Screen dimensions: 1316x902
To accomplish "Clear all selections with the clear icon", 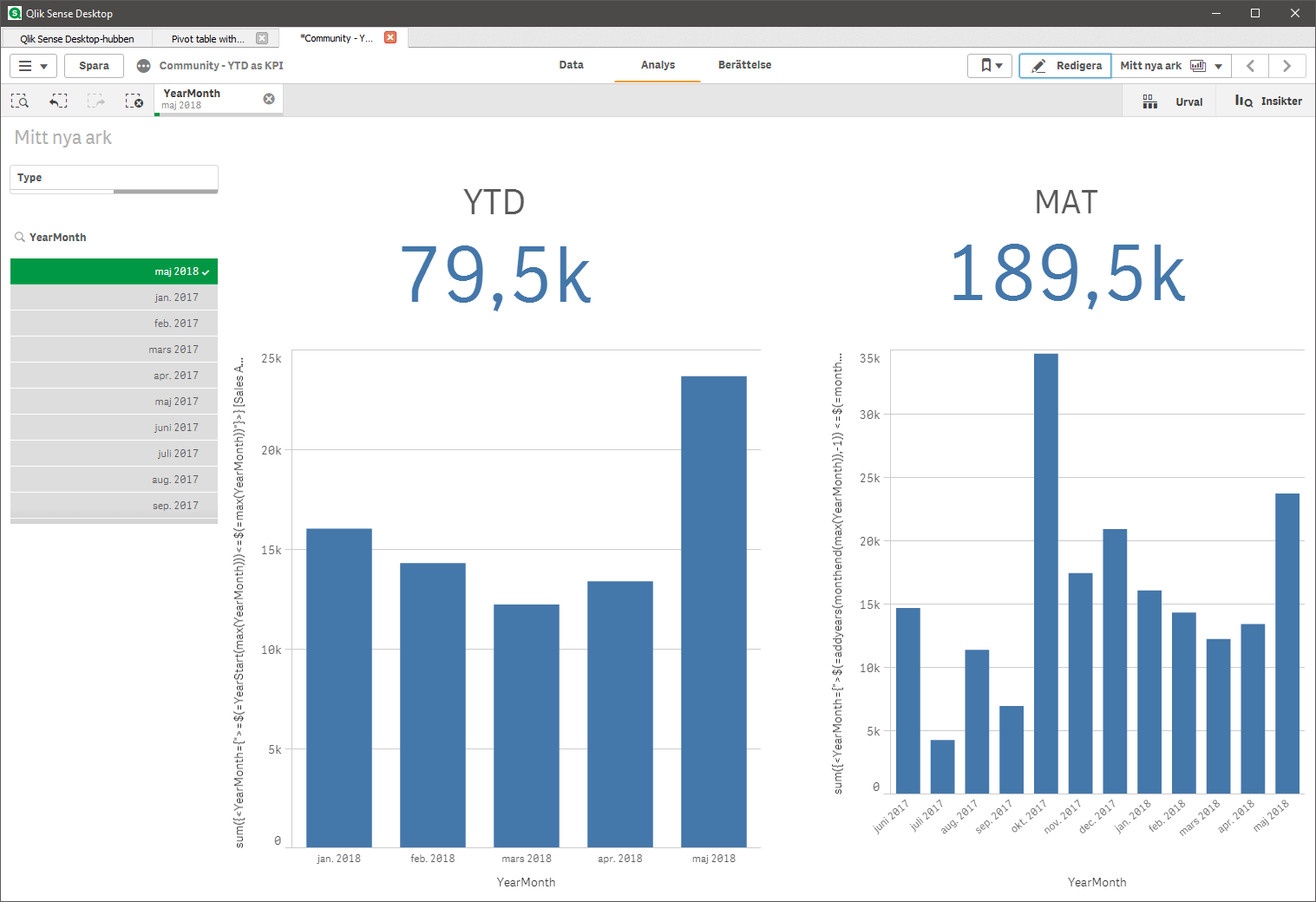I will click(134, 100).
